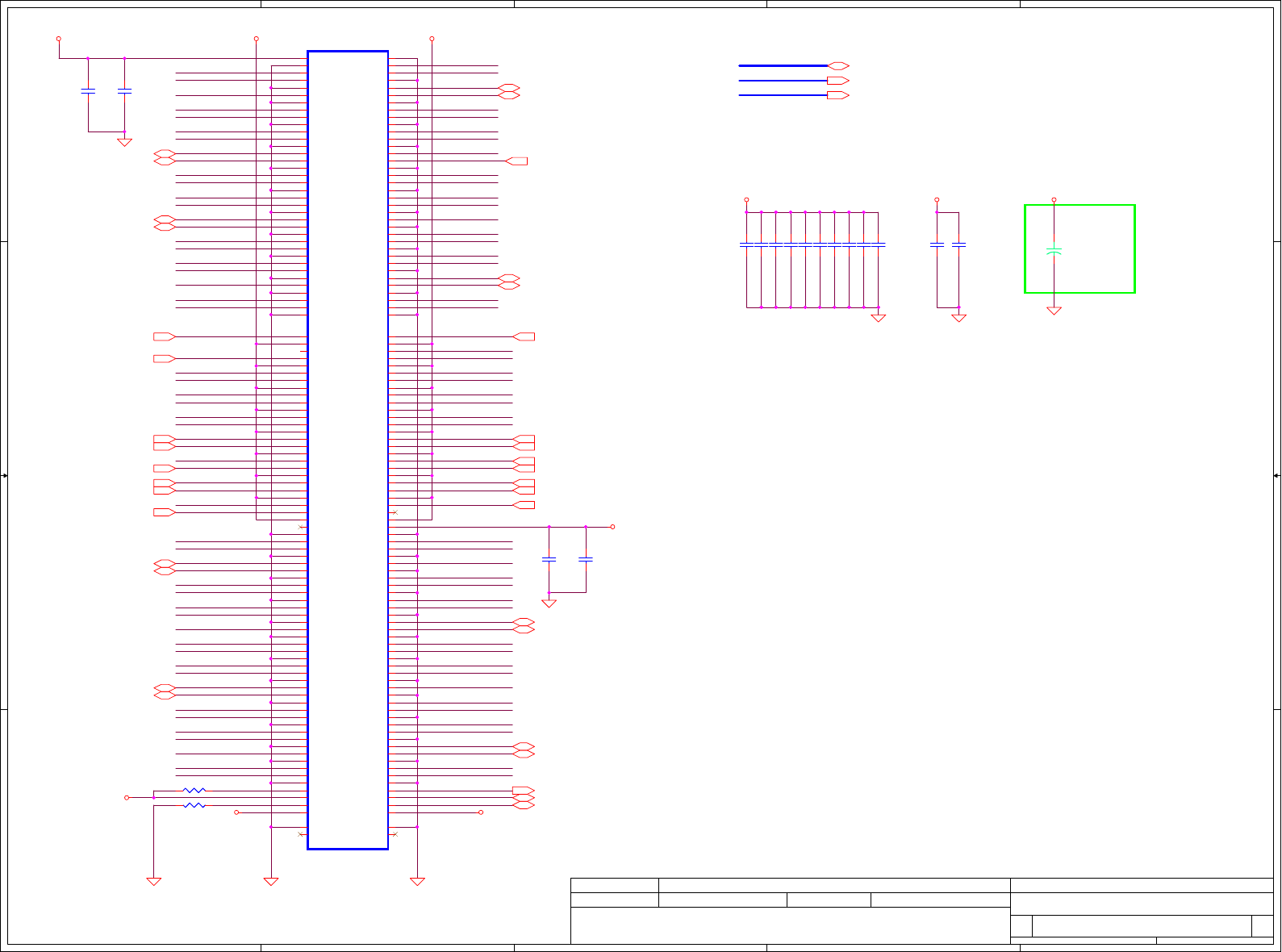1282x952 pixels.
Task: Select the large blue-outlined IC component body
Action: (348, 450)
